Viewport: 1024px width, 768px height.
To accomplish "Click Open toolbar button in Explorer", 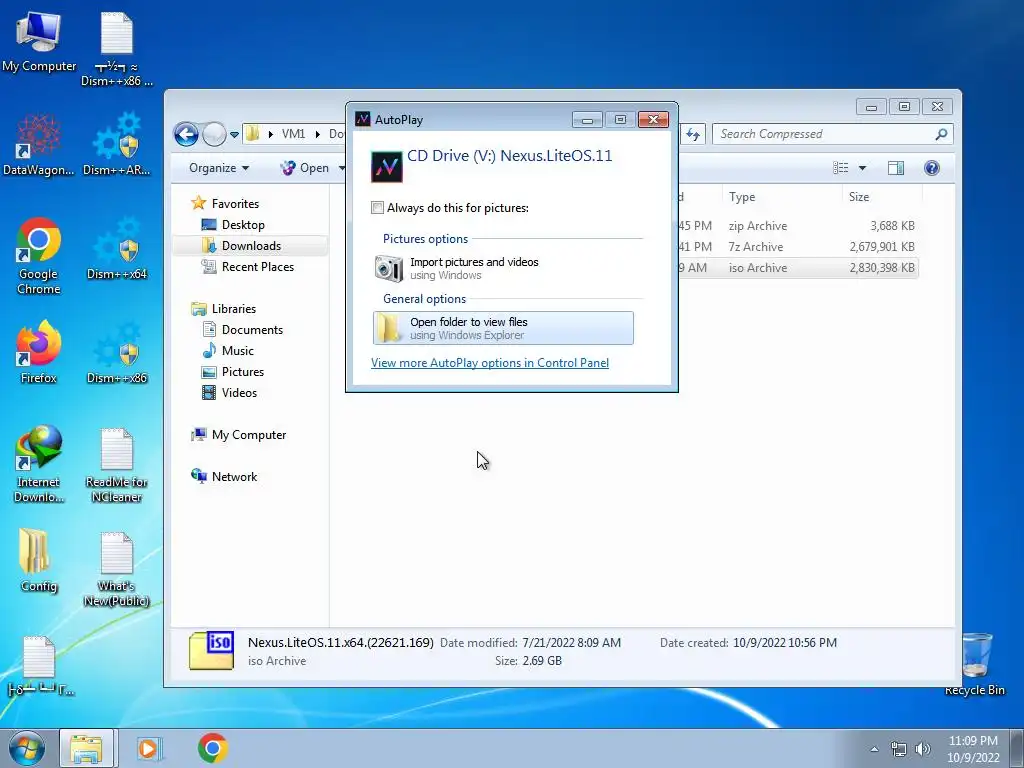I will point(305,168).
